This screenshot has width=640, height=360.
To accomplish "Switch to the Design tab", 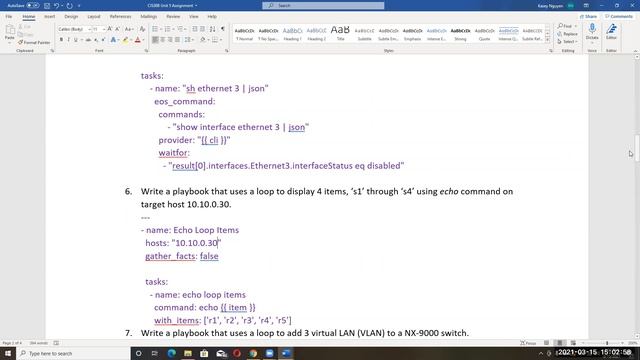I will point(71,17).
